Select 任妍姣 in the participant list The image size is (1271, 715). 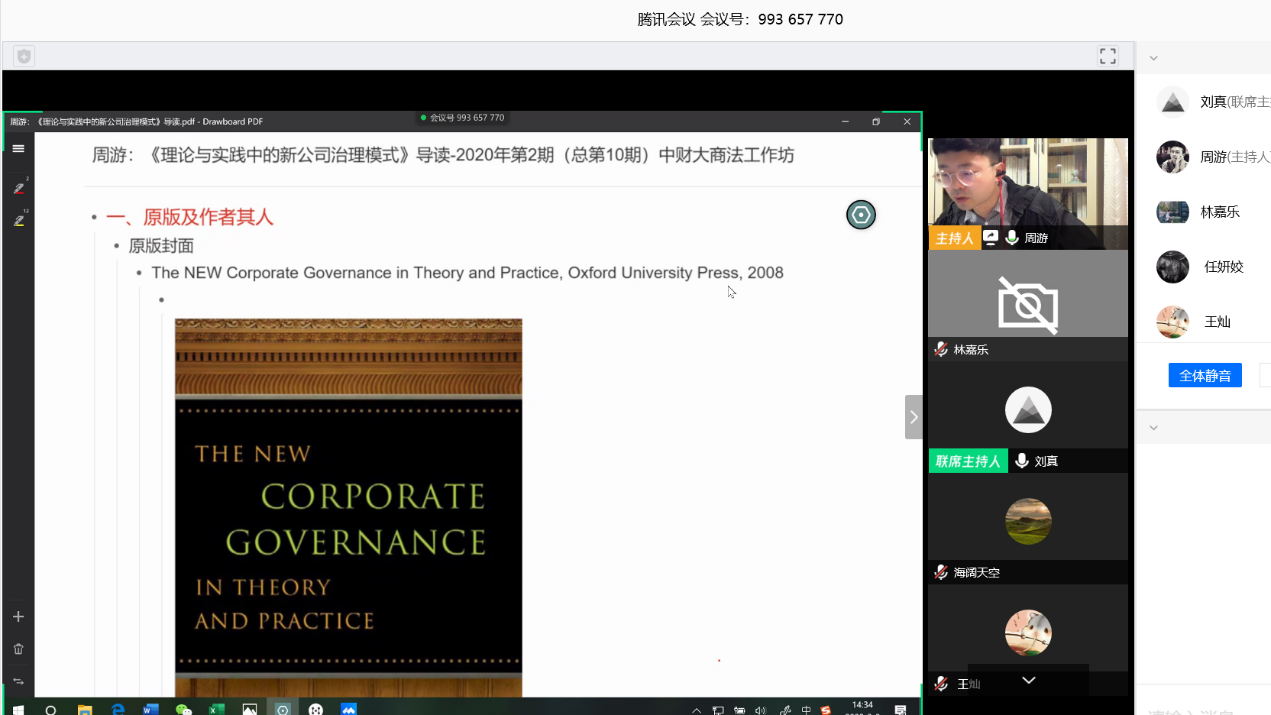tap(1223, 267)
